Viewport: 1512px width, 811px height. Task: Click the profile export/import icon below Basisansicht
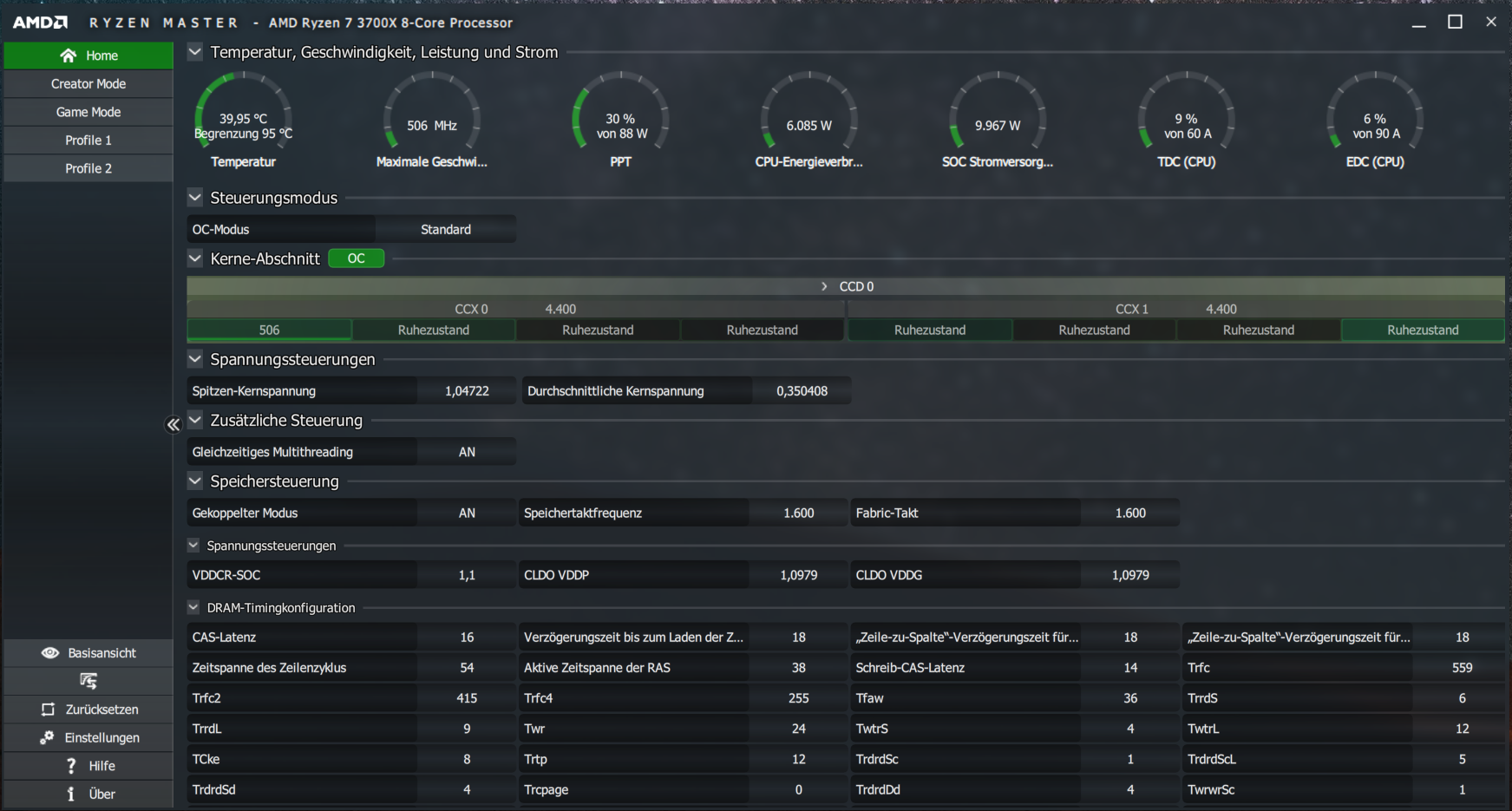point(88,681)
